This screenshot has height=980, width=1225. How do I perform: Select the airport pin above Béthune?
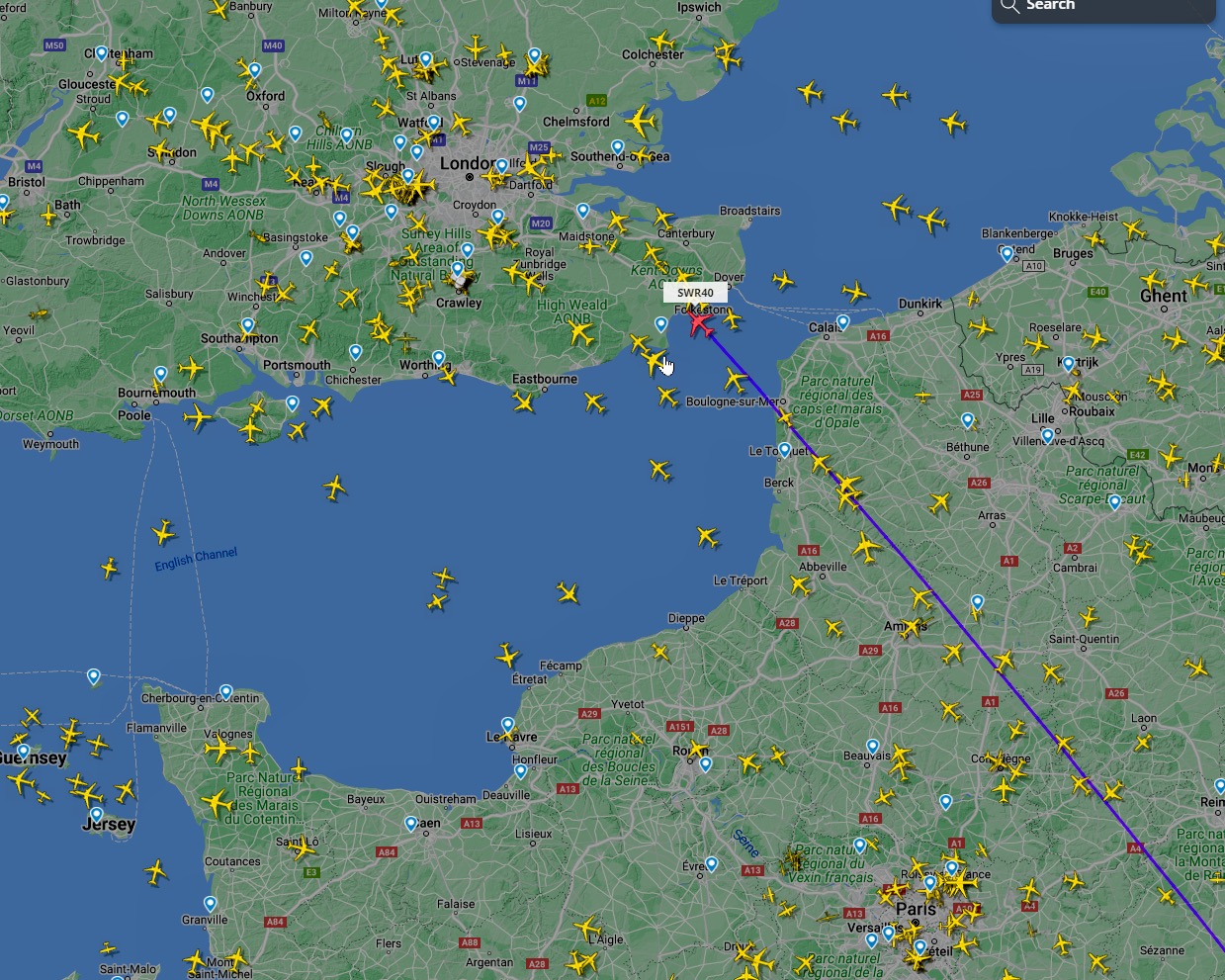(x=967, y=420)
